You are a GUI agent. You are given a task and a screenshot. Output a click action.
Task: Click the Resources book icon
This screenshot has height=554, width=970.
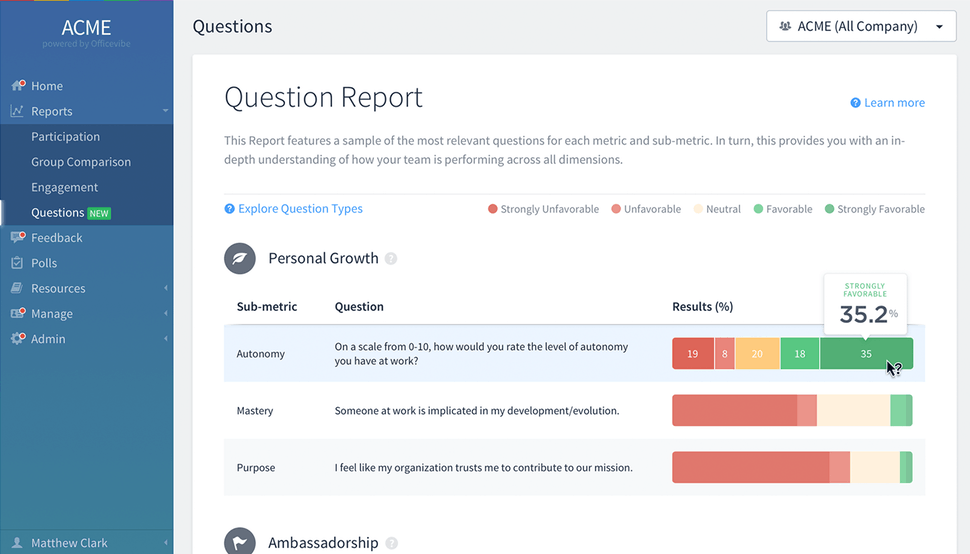pos(17,288)
